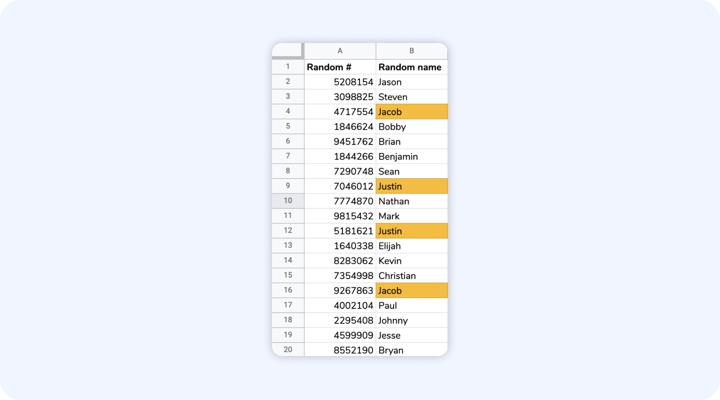Screen dimensions: 720x400
Task: Select highlighted Justin cell in row 12
Action: (x=412, y=231)
